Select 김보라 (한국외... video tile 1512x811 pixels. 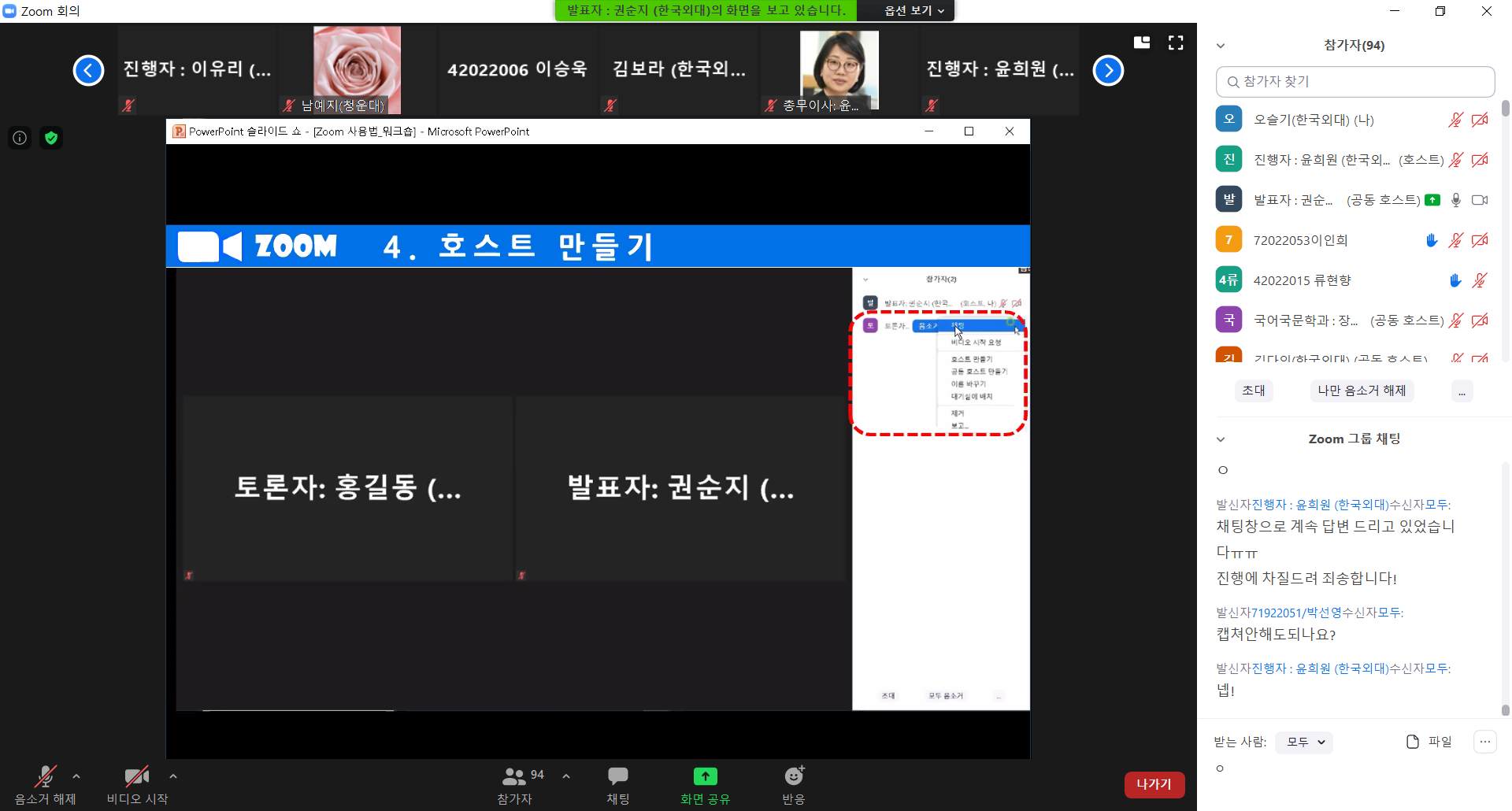[x=679, y=70]
